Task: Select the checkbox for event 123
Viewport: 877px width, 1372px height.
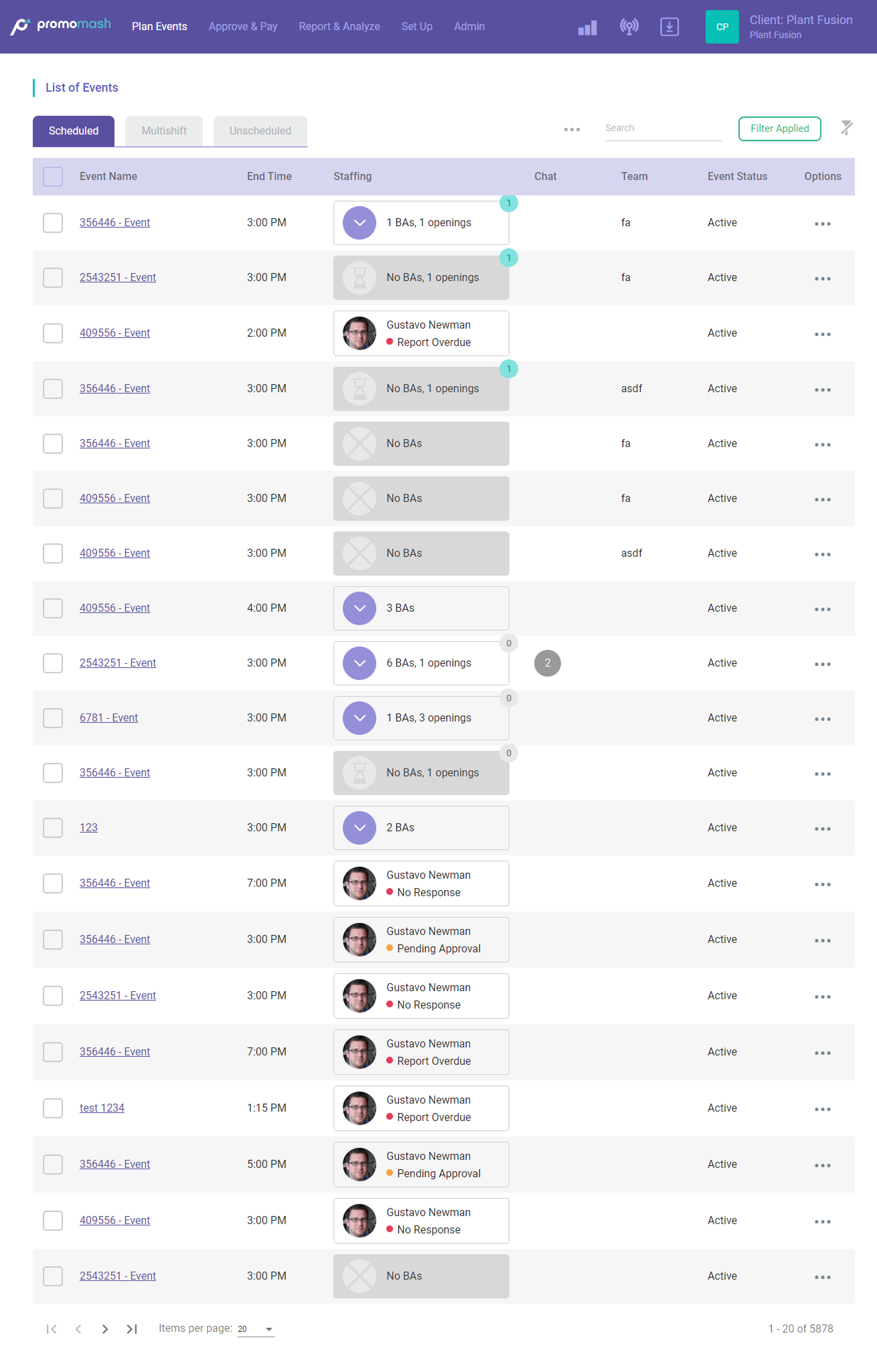Action: 53,828
